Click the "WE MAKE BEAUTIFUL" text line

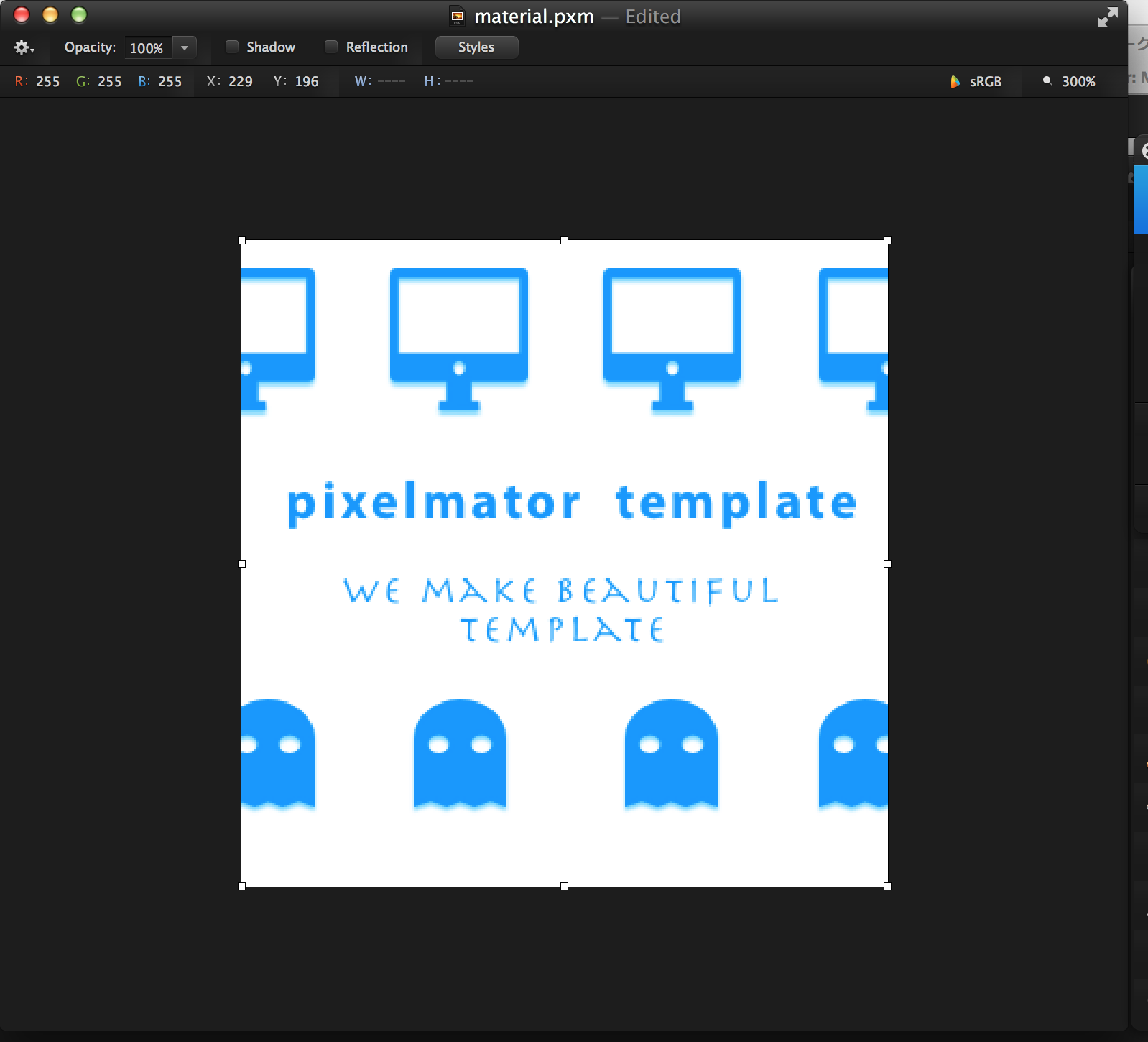point(560,591)
